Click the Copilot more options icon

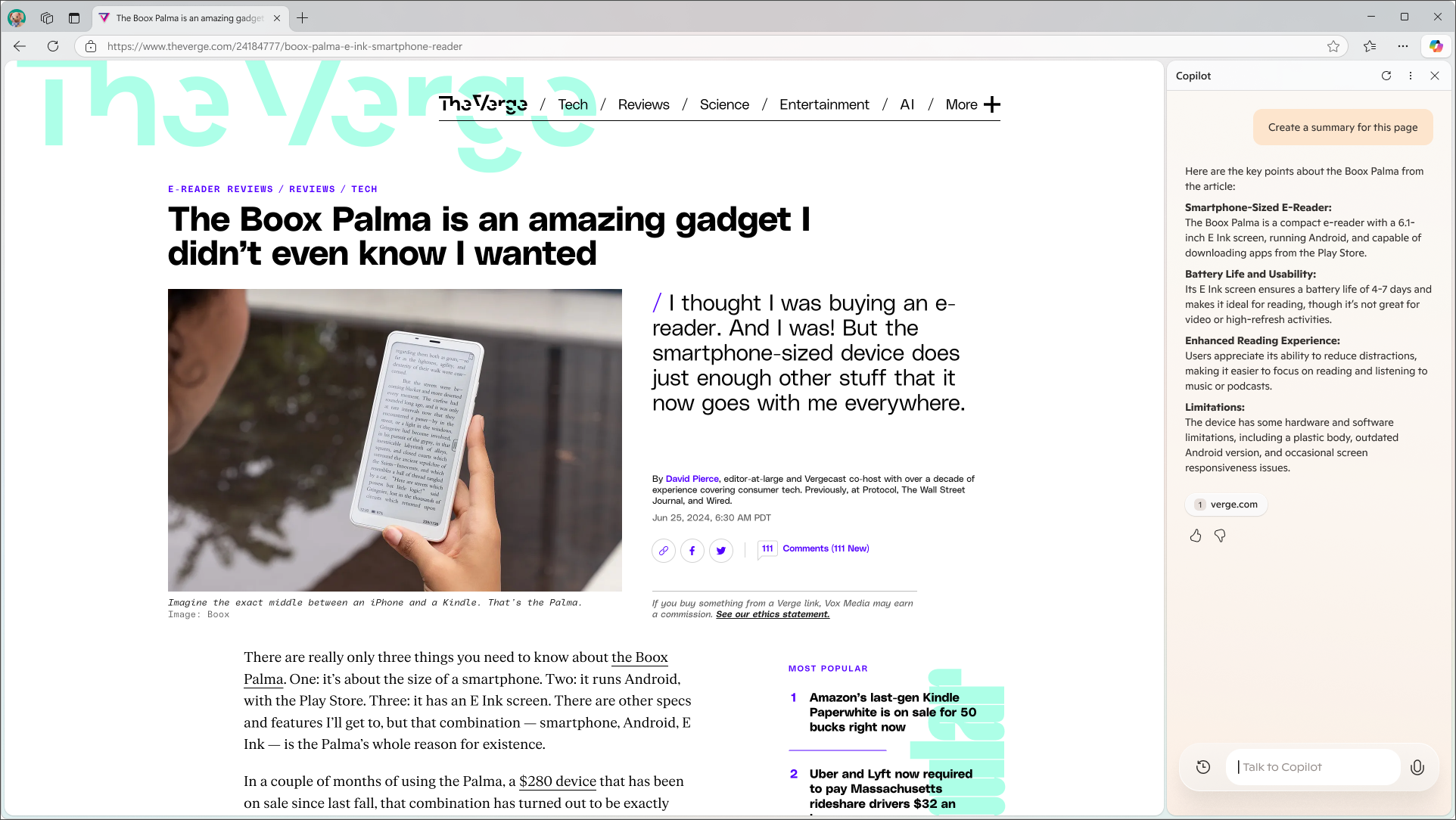pos(1410,76)
